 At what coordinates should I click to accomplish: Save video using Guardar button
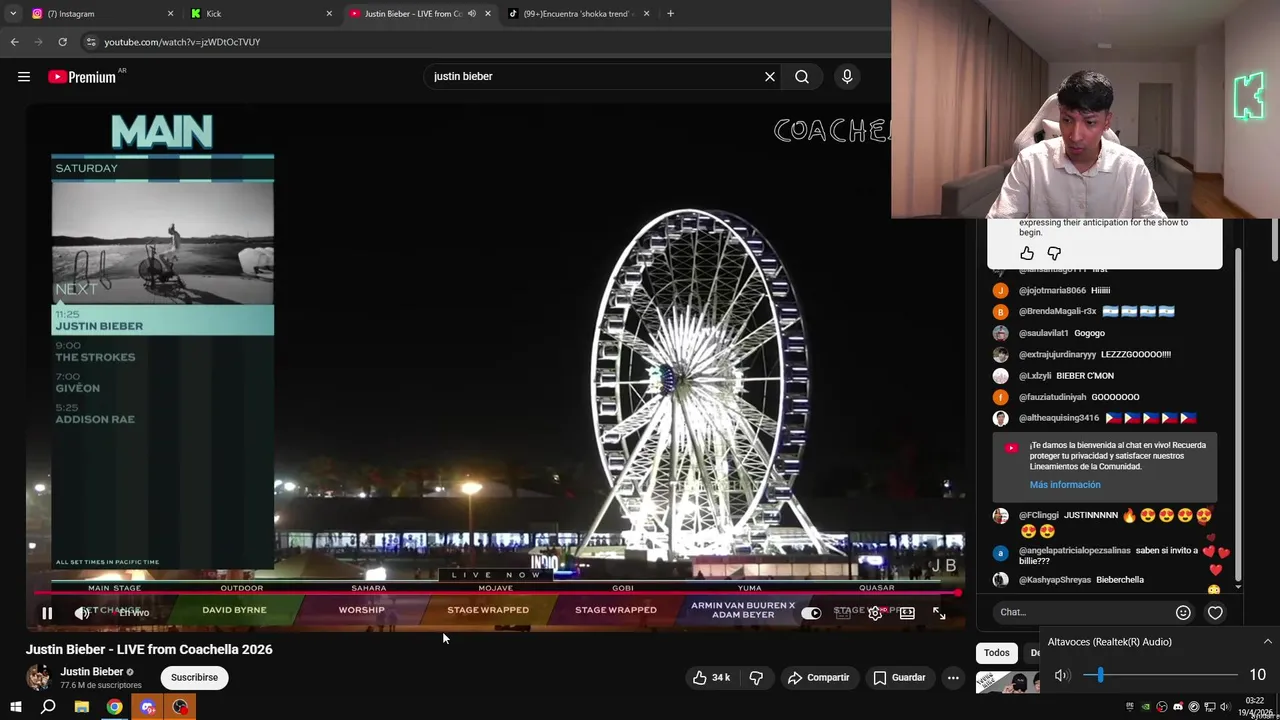899,677
